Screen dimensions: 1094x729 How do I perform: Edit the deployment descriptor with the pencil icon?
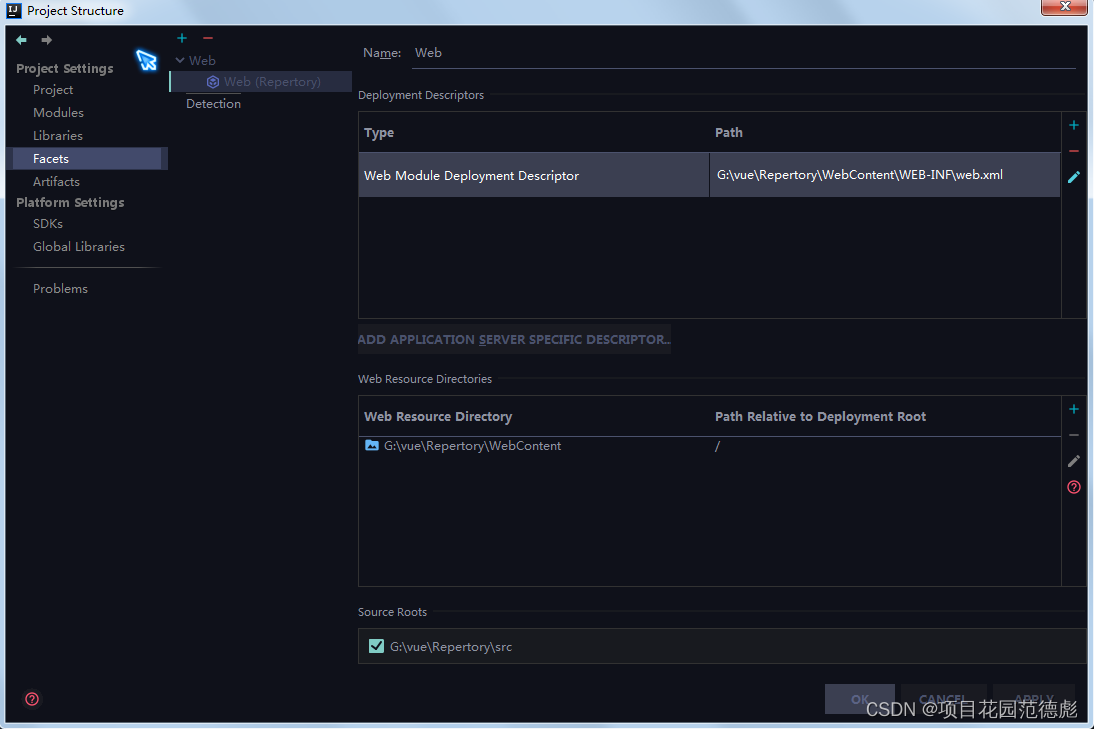pyautogui.click(x=1074, y=177)
